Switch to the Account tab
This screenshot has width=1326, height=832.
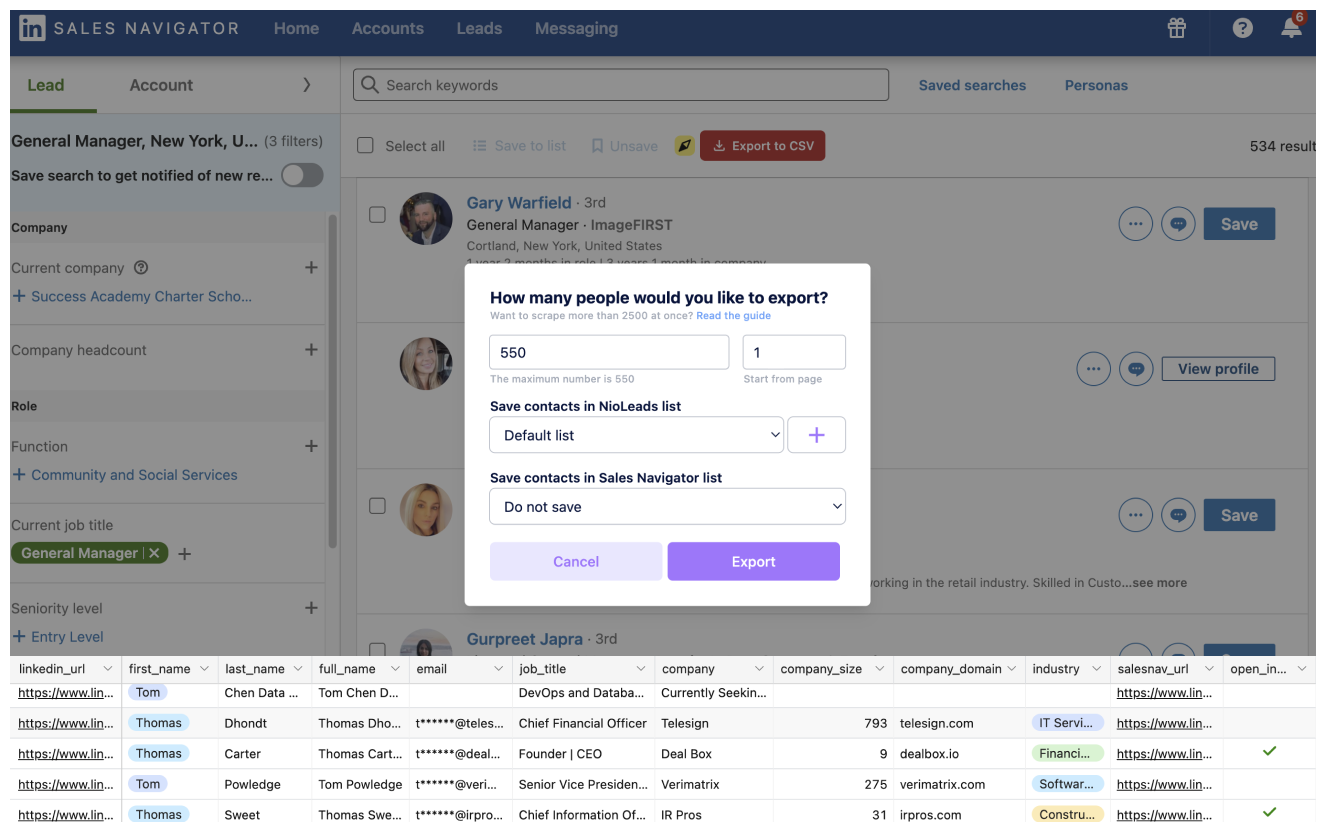pos(160,86)
